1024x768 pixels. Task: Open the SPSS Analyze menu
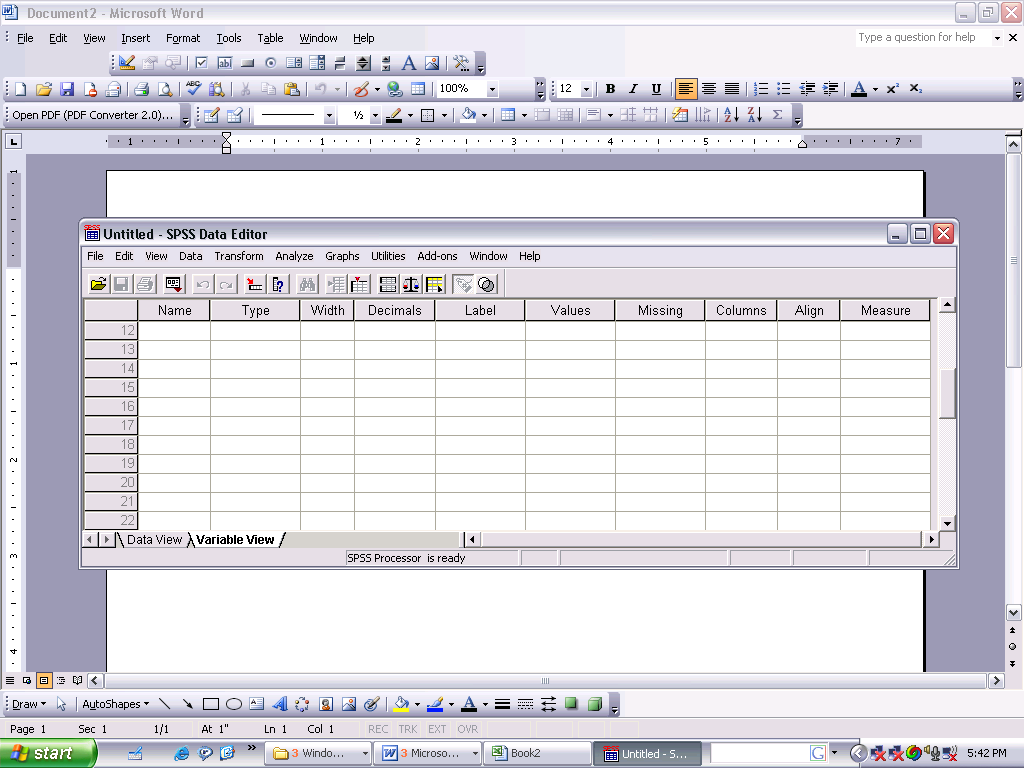294,256
